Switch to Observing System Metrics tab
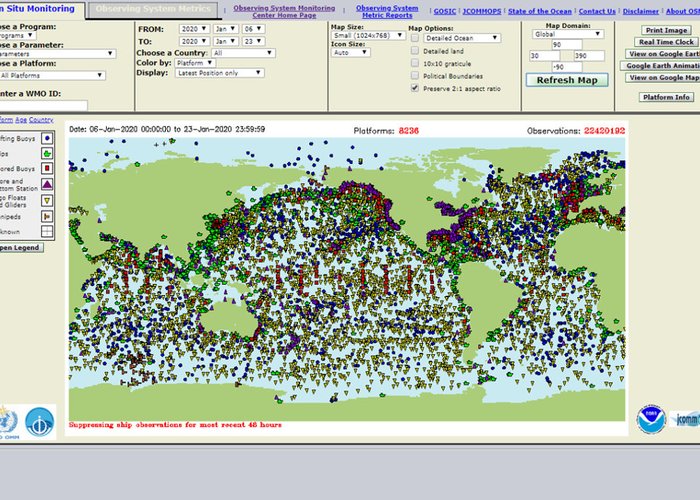Viewport: 700px width, 500px height. coord(151,9)
